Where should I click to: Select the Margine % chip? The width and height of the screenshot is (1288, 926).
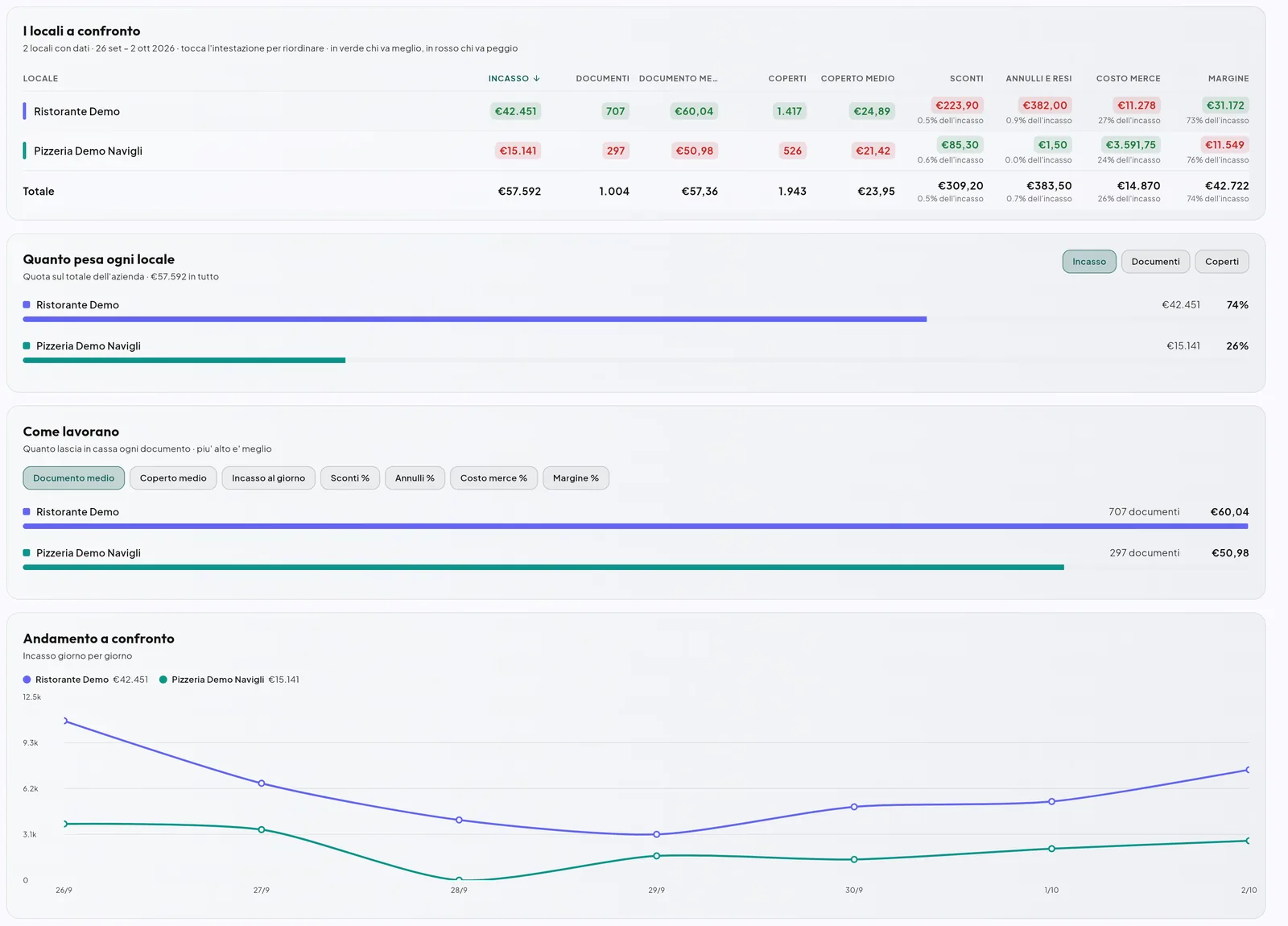tap(576, 478)
